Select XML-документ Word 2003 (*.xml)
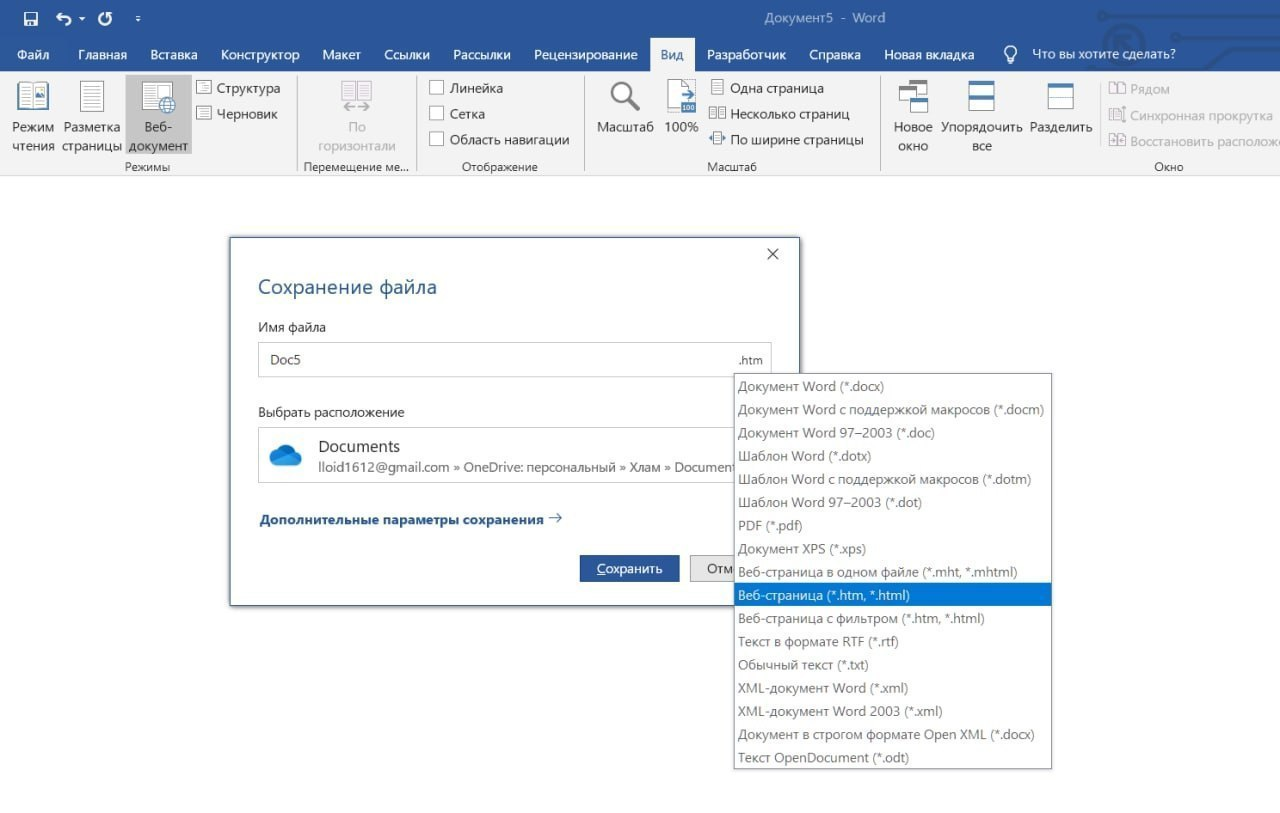The image size is (1280, 813). [x=892, y=711]
